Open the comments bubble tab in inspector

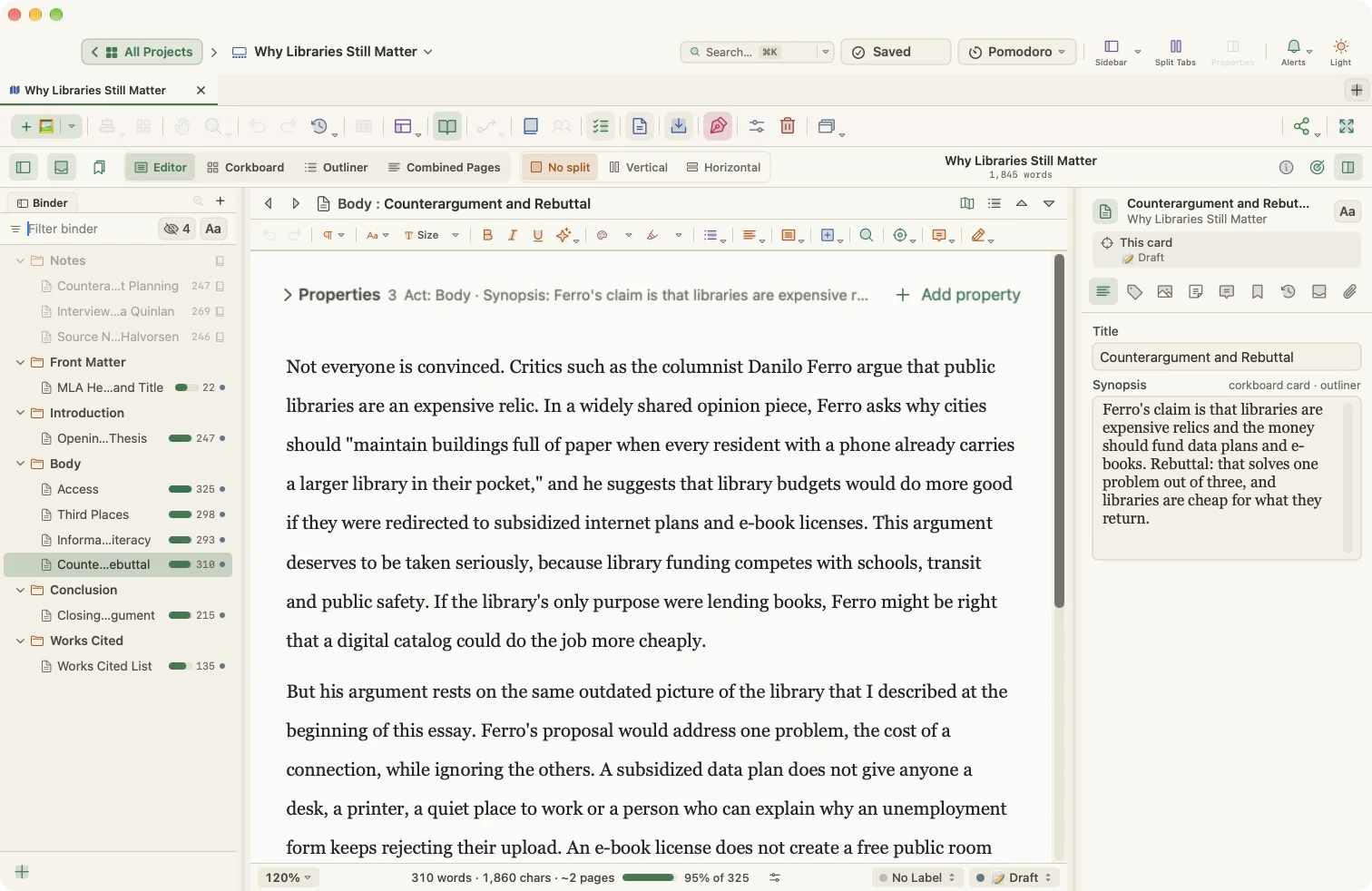(x=1227, y=291)
